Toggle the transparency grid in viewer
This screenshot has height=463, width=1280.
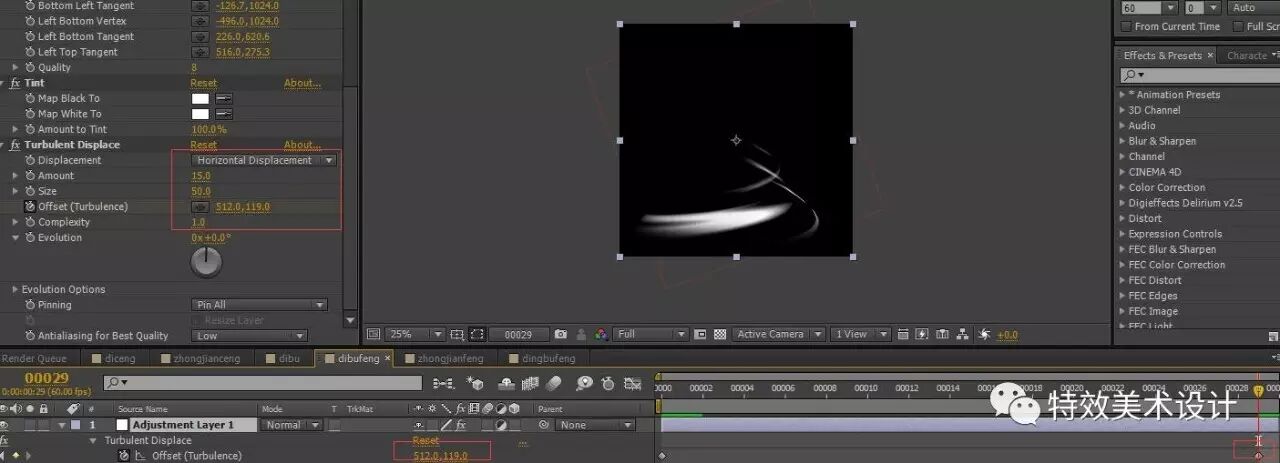click(x=721, y=334)
